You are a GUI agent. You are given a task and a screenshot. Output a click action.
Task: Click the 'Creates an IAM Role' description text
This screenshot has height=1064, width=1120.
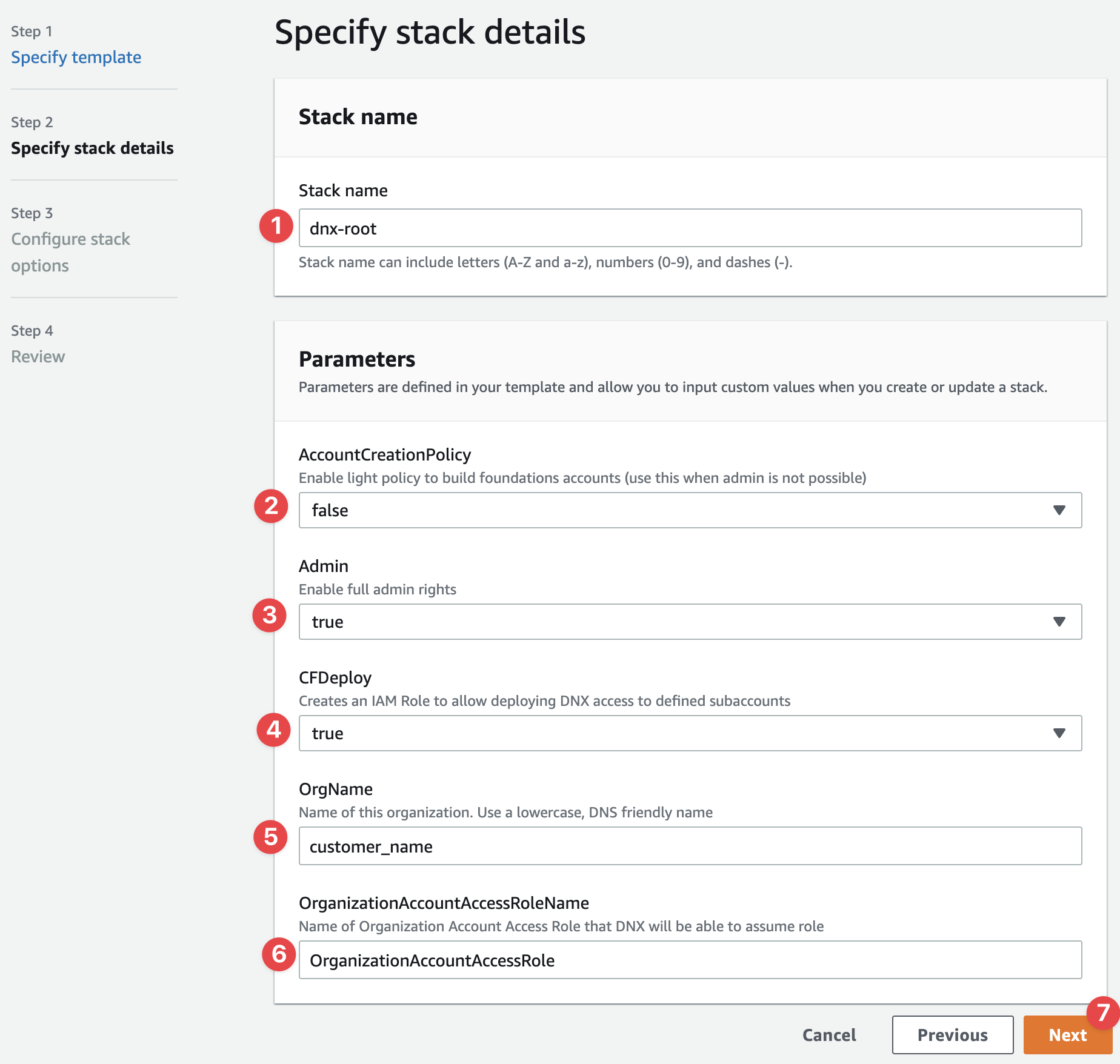pyautogui.click(x=544, y=701)
